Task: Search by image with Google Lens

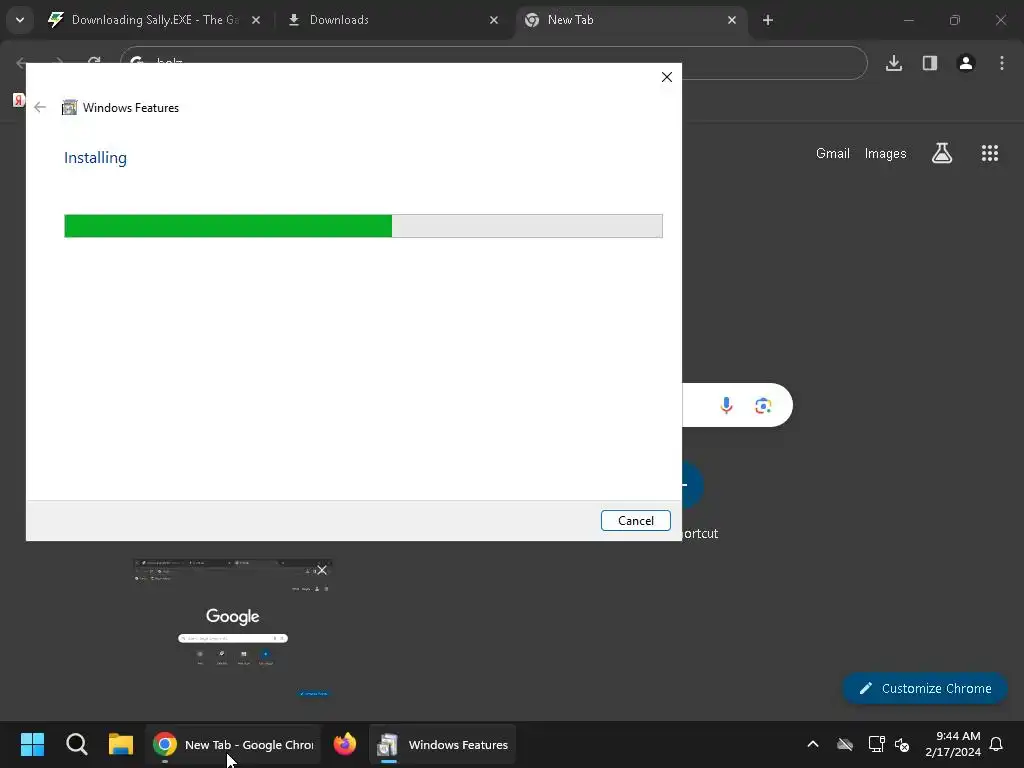Action: (763, 406)
